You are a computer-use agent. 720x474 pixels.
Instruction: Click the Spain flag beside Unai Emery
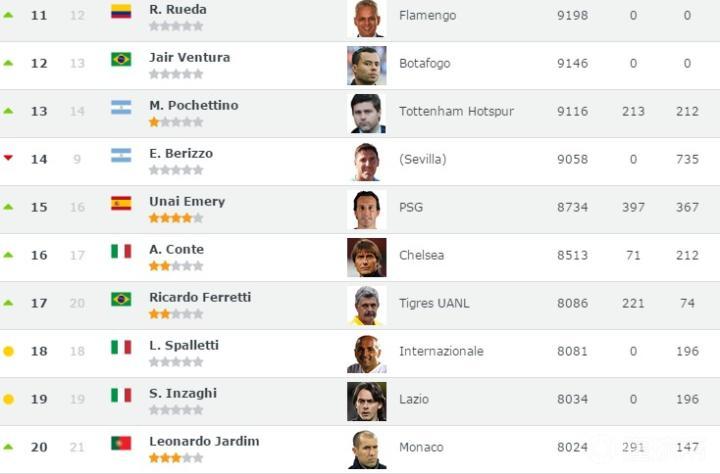tap(121, 203)
